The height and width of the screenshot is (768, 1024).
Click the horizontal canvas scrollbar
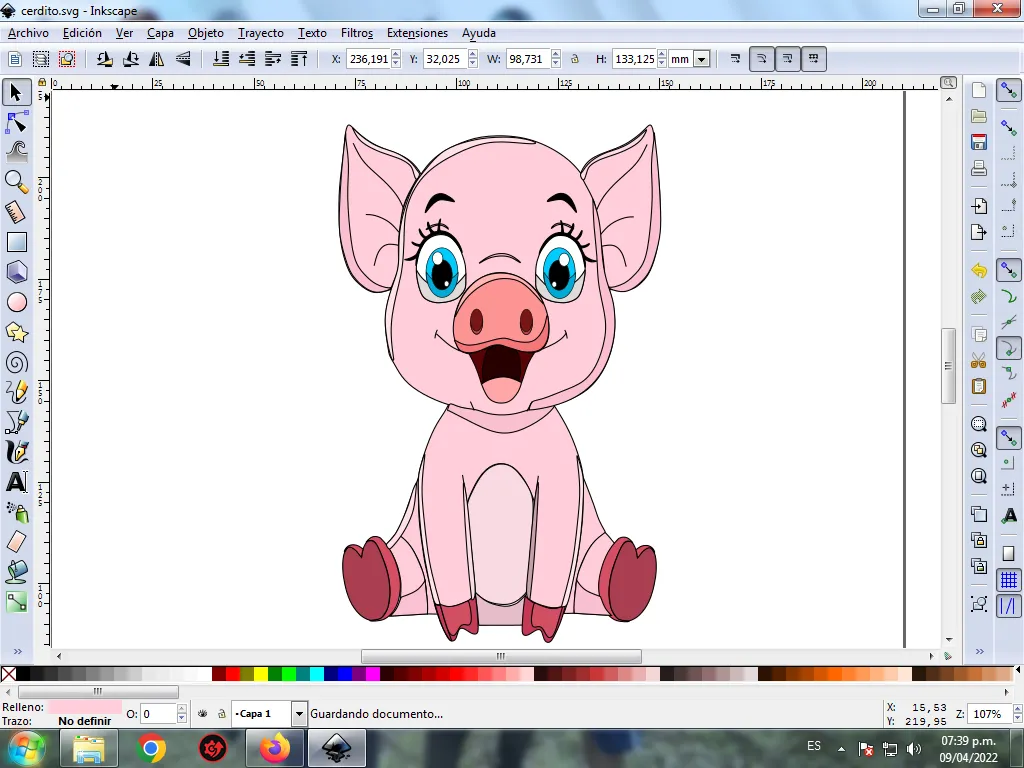502,656
